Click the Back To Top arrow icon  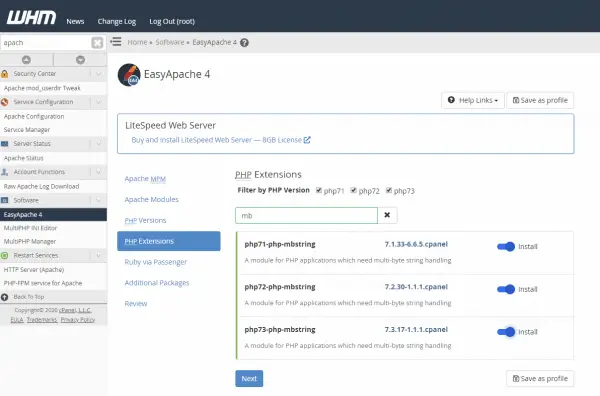[5, 297]
